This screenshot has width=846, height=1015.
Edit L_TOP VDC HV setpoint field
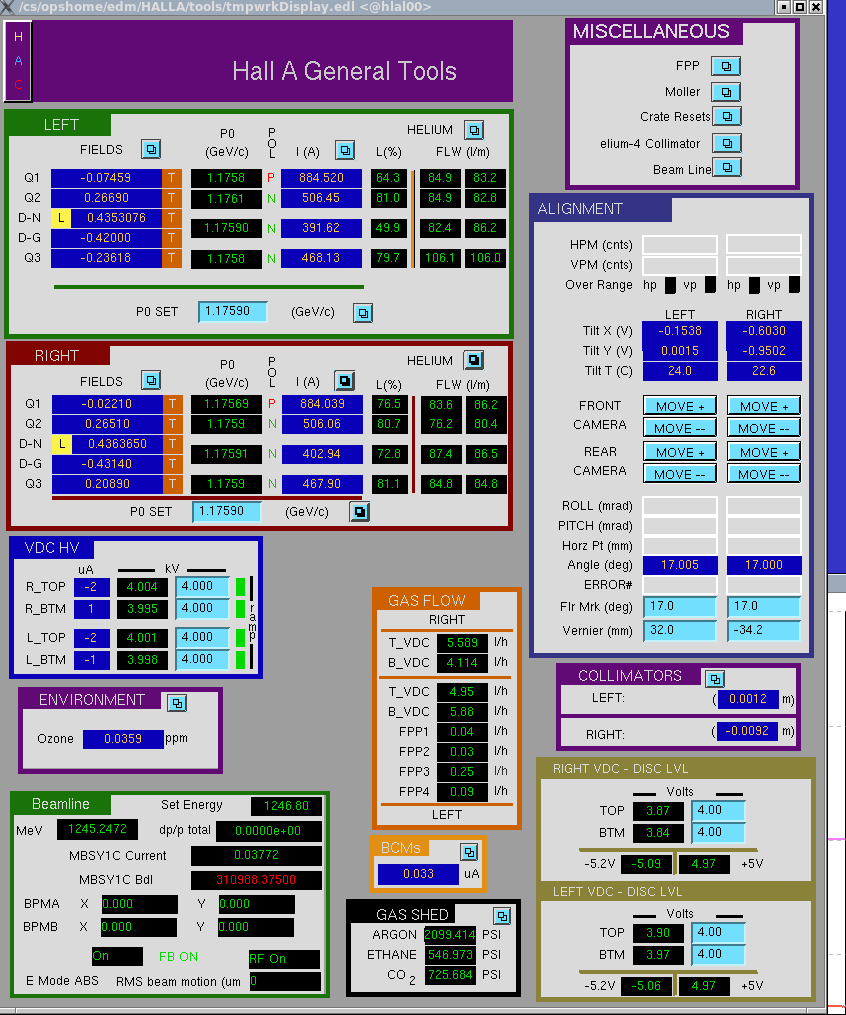point(202,637)
